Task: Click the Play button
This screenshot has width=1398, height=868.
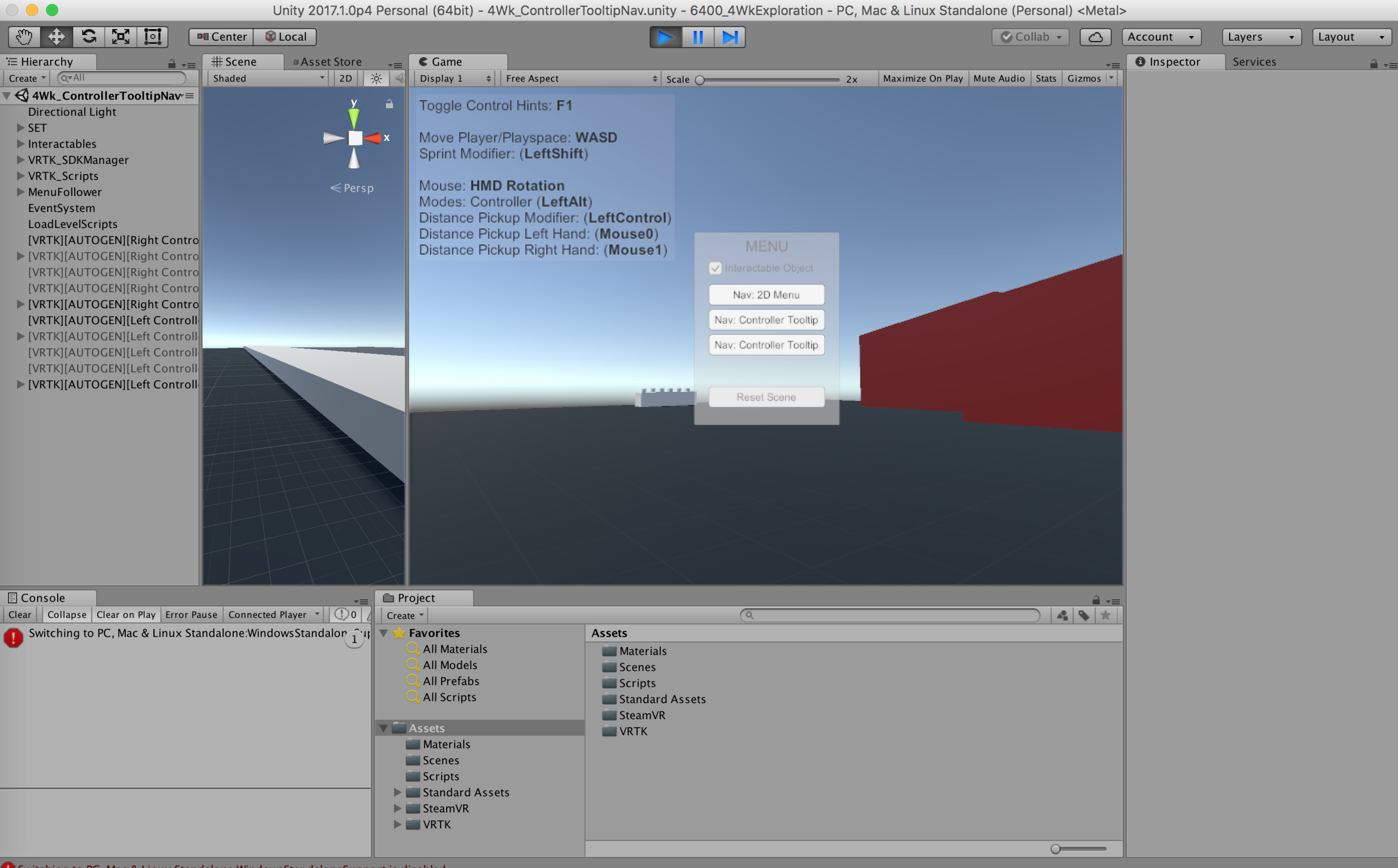Action: tap(665, 37)
